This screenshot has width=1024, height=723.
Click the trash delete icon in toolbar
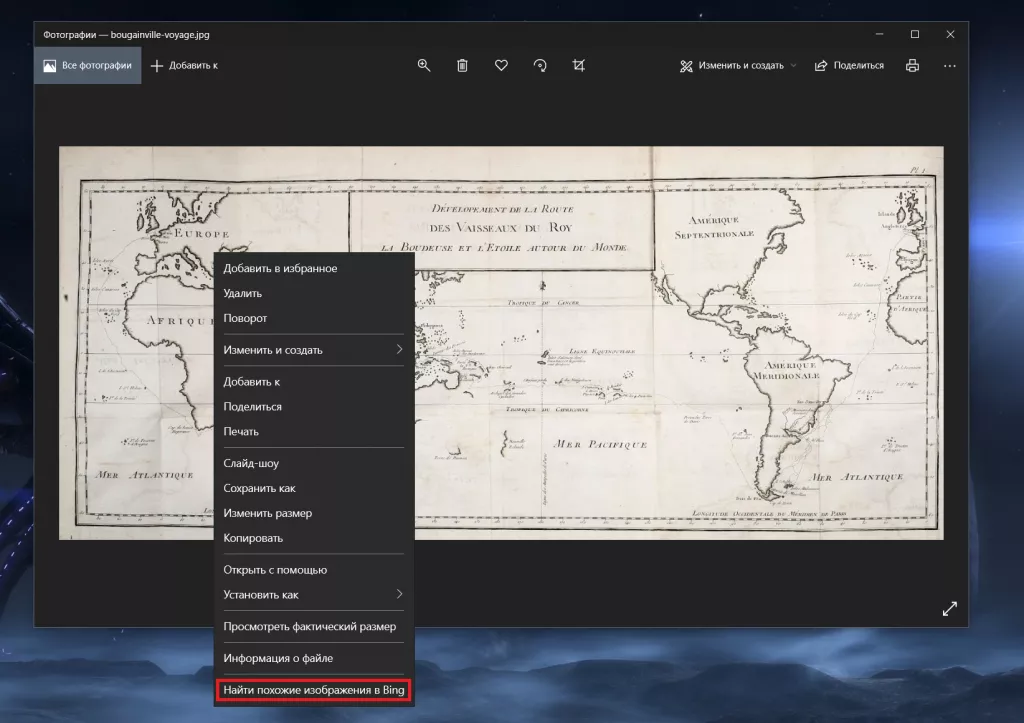[x=462, y=65]
